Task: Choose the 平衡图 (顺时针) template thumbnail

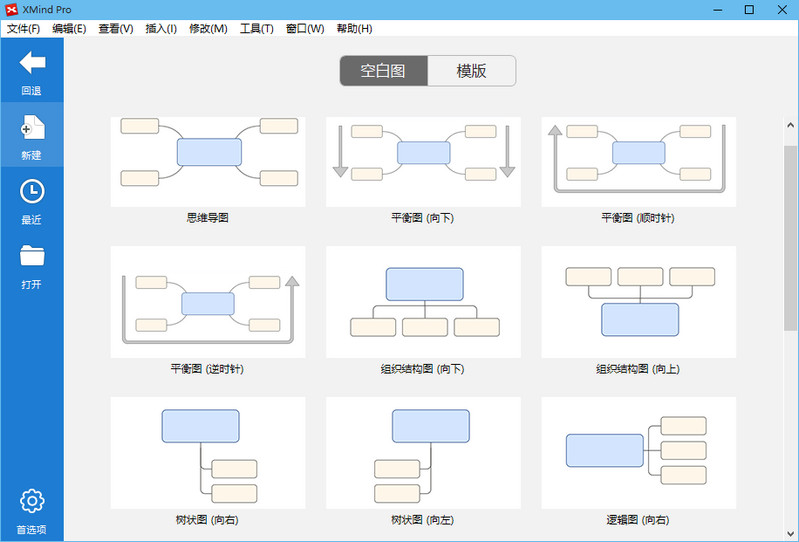Action: [638, 161]
